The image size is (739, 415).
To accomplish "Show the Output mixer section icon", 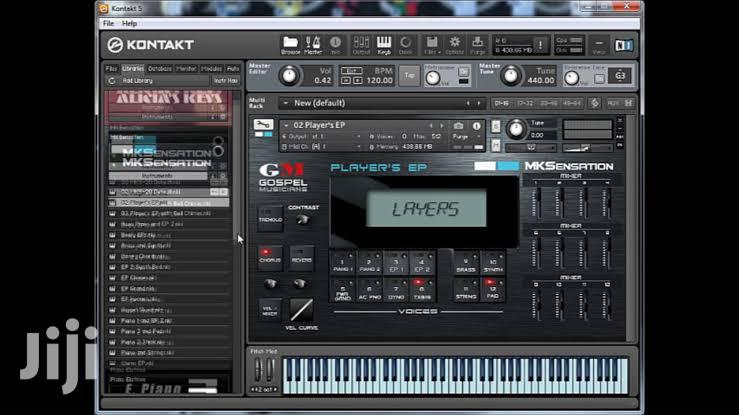I will [x=361, y=45].
